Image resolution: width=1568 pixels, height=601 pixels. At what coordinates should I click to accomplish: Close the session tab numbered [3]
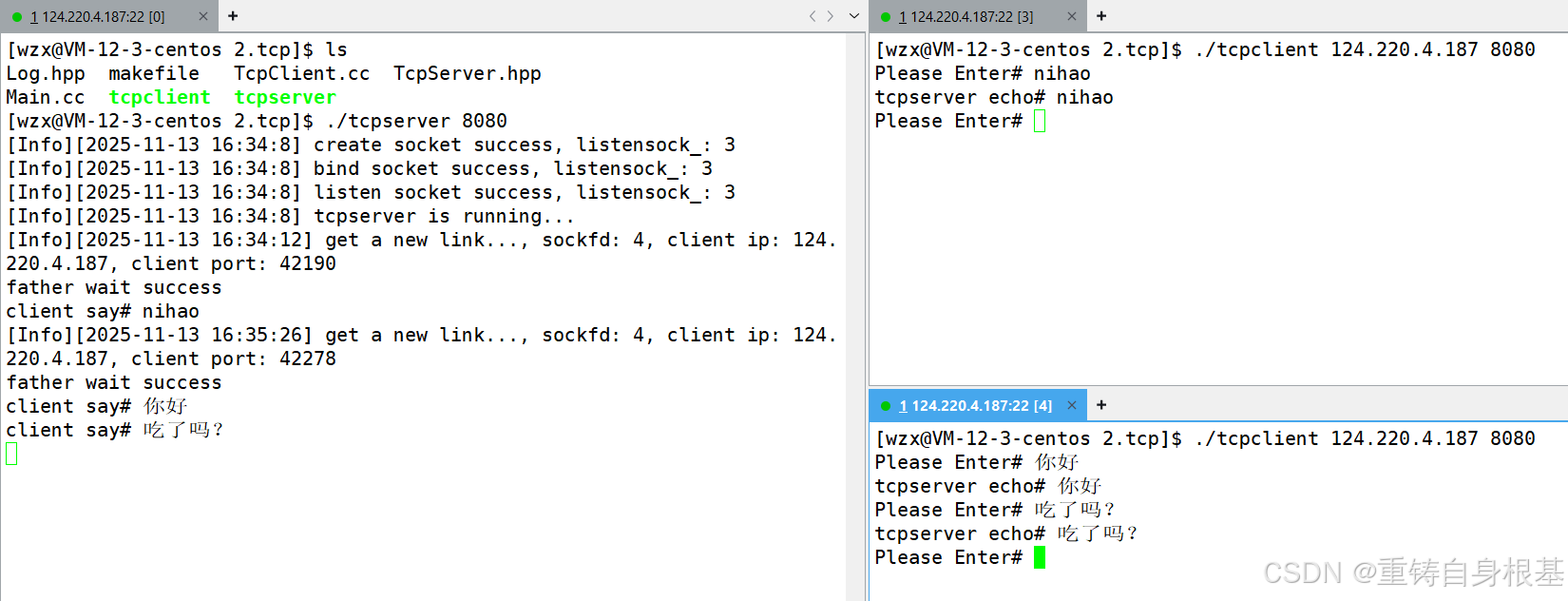(1072, 16)
